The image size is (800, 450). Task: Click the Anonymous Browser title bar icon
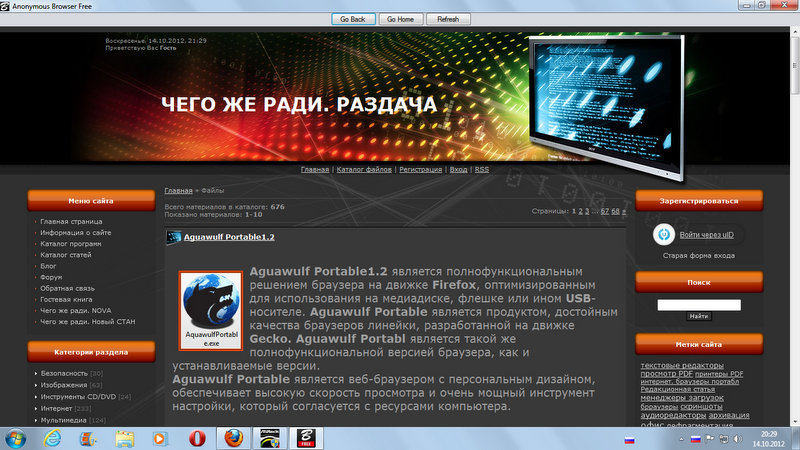point(5,6)
